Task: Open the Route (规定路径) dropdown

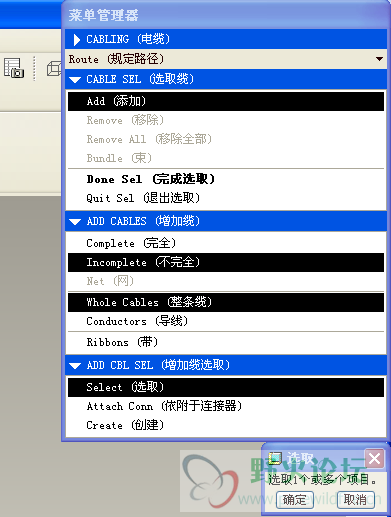Action: [226, 59]
